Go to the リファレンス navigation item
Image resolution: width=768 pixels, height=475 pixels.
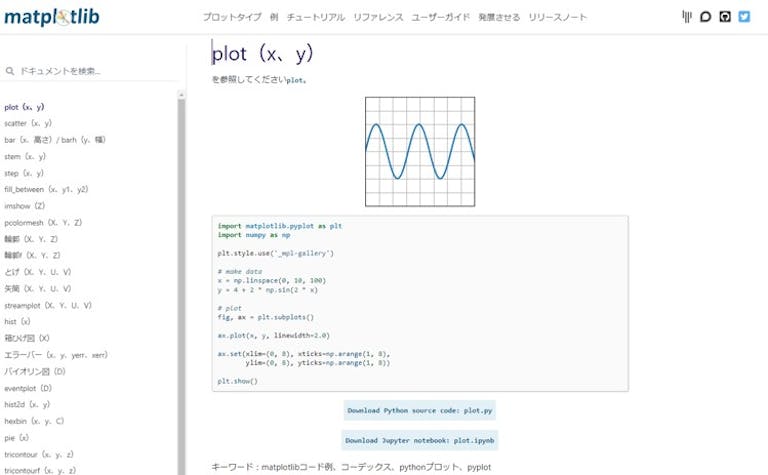[378, 17]
